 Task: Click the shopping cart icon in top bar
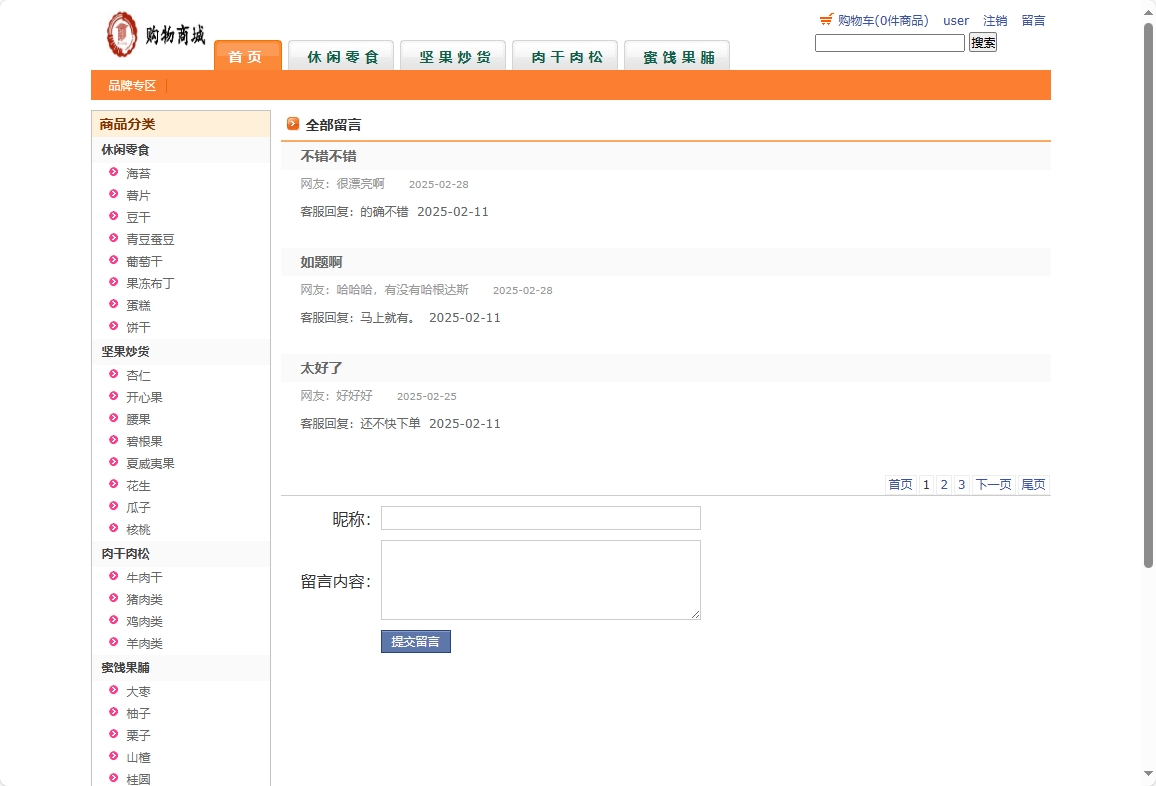tap(825, 17)
